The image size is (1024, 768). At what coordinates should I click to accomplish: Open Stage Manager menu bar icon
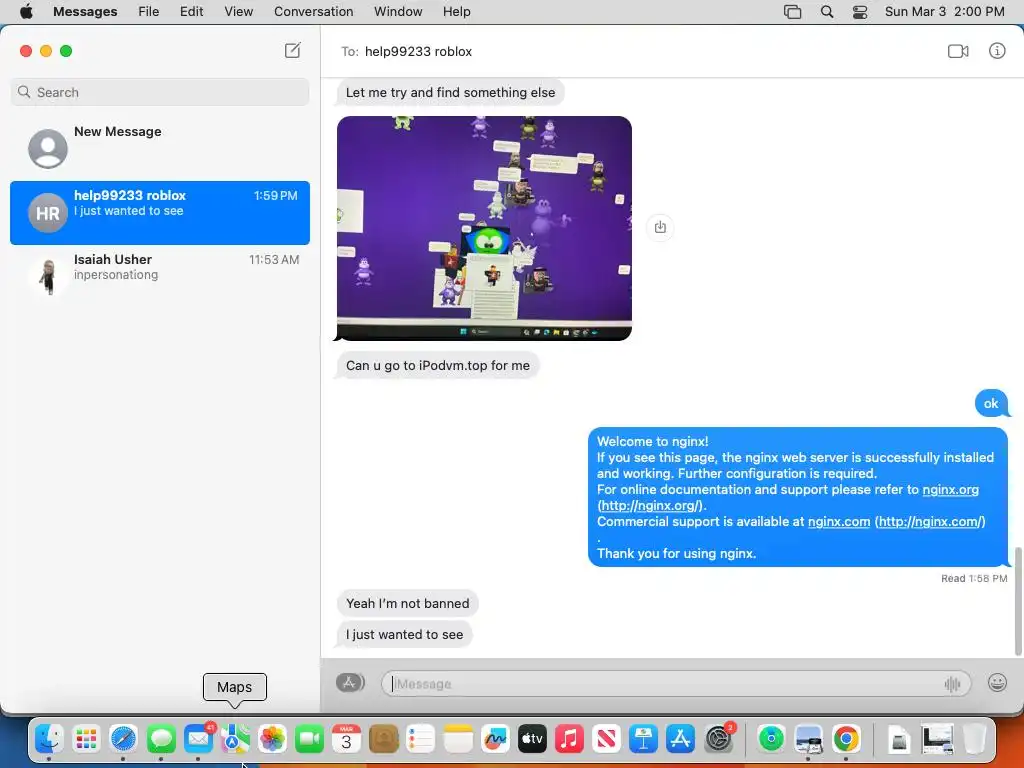point(792,12)
